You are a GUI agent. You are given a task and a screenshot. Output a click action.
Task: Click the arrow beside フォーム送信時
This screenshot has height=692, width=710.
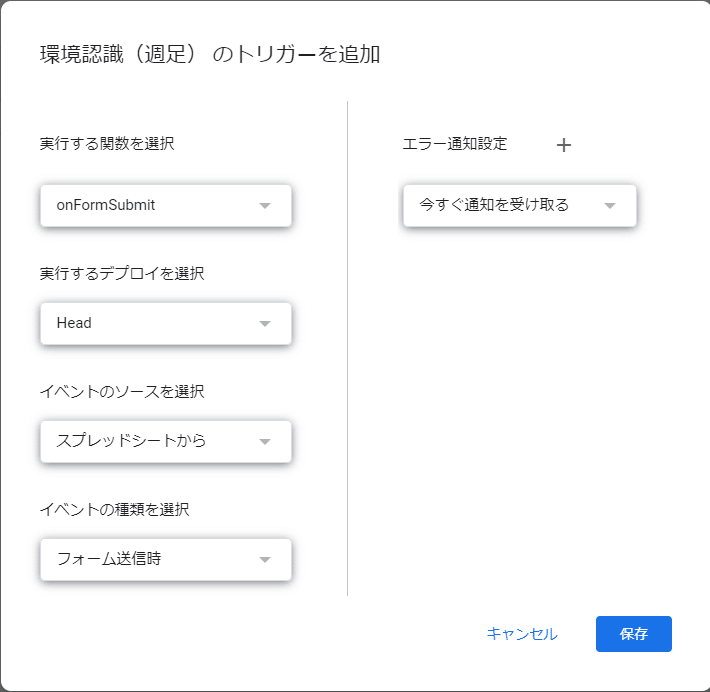(265, 560)
